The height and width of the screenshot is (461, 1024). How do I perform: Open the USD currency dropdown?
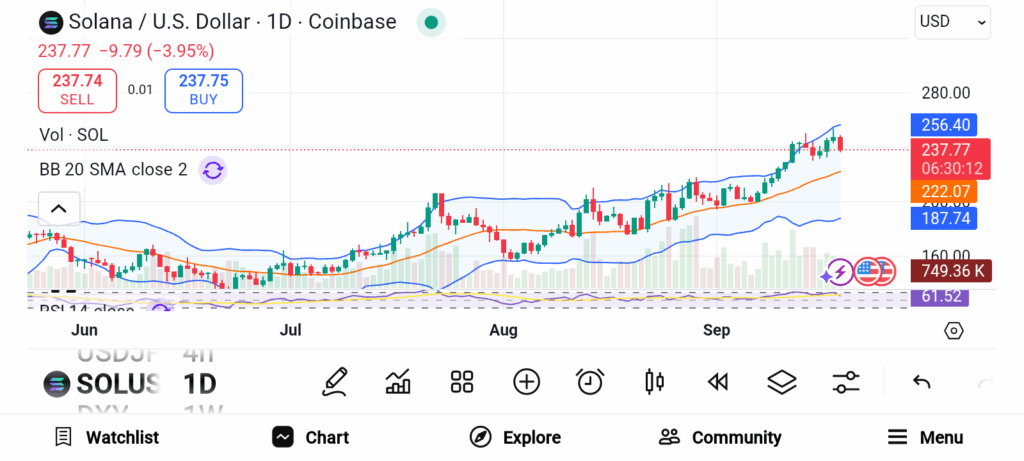coord(953,21)
